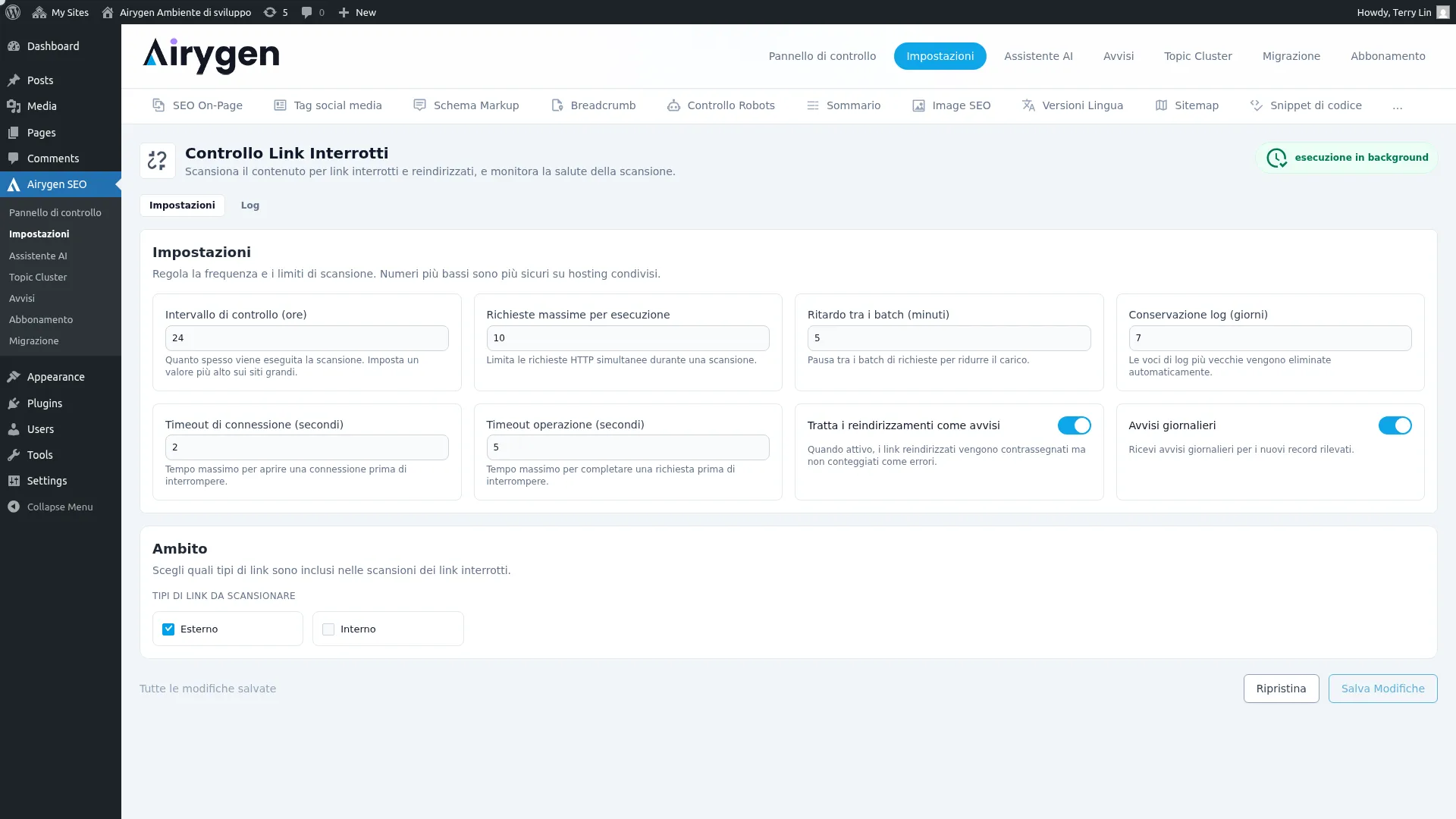Click the Airygen logo in header
1456x819 pixels.
coord(211,56)
